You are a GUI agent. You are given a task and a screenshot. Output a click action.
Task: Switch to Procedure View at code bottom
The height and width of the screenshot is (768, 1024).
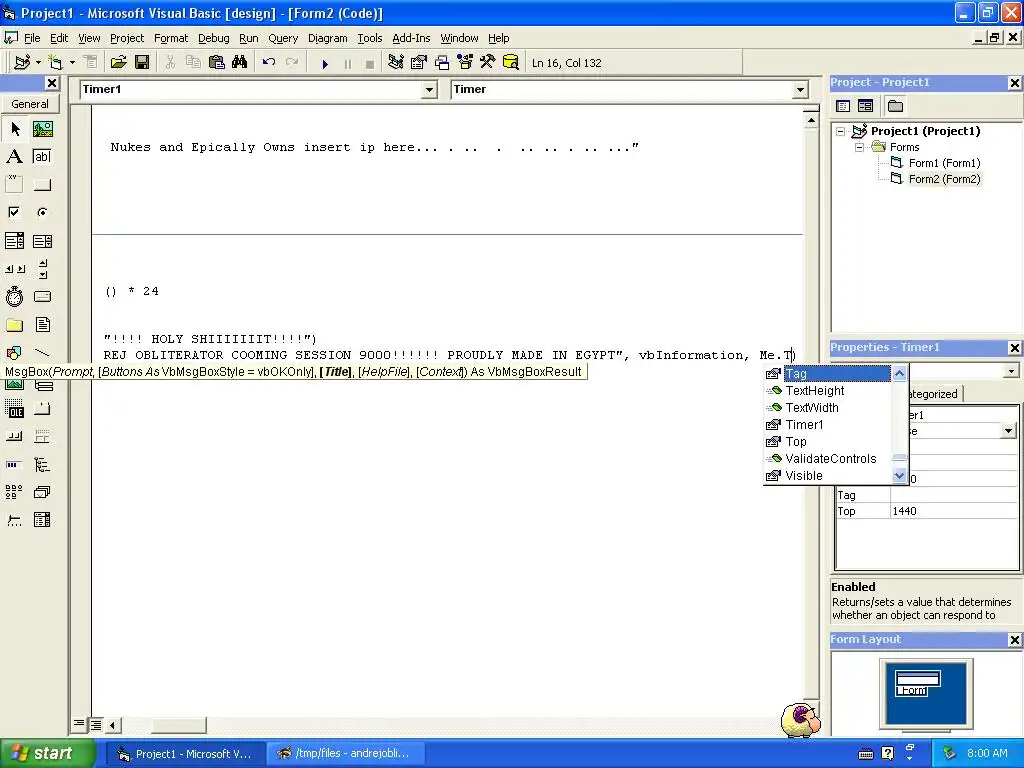tap(79, 724)
